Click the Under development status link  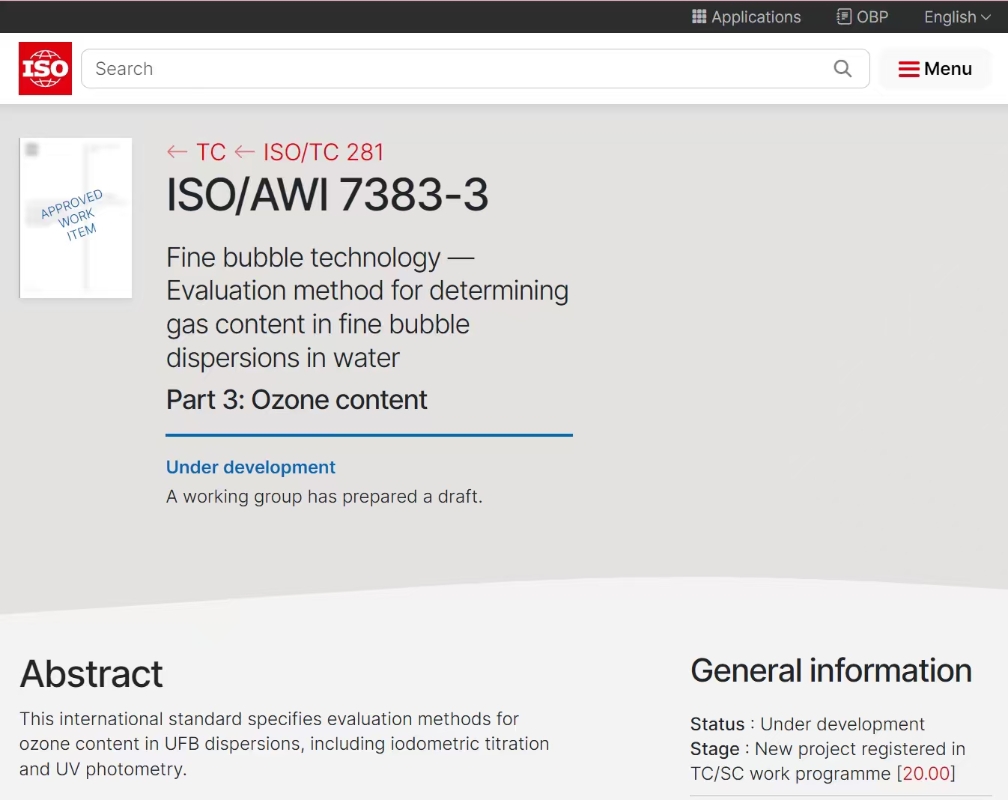pos(251,467)
